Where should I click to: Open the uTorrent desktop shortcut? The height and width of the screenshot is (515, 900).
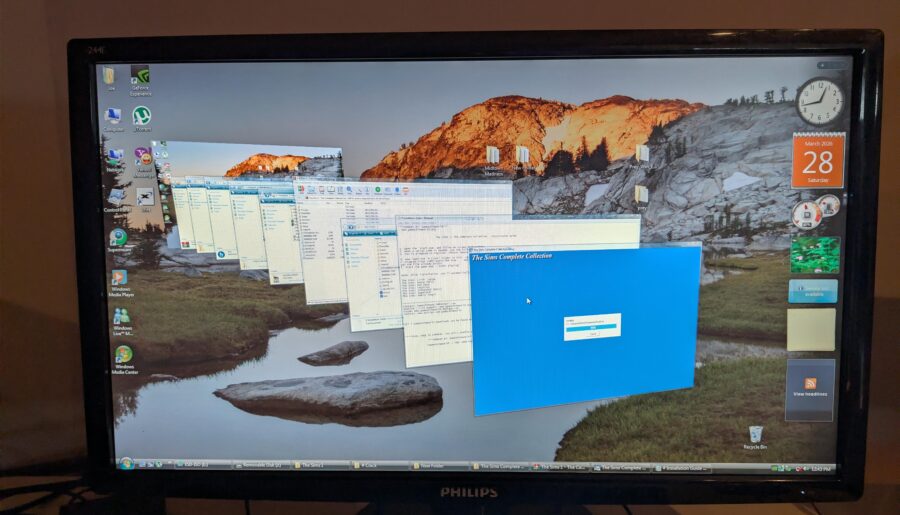point(141,117)
